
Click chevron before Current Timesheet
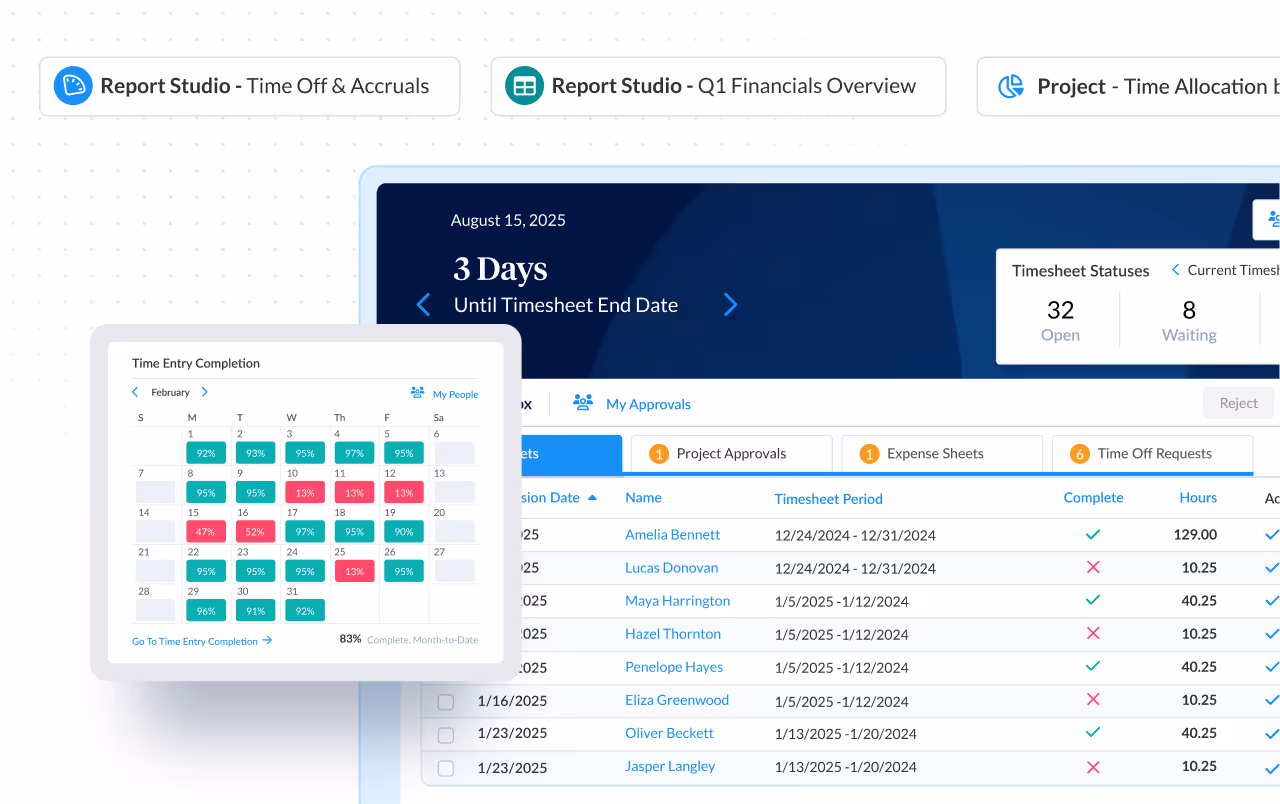tap(1176, 270)
